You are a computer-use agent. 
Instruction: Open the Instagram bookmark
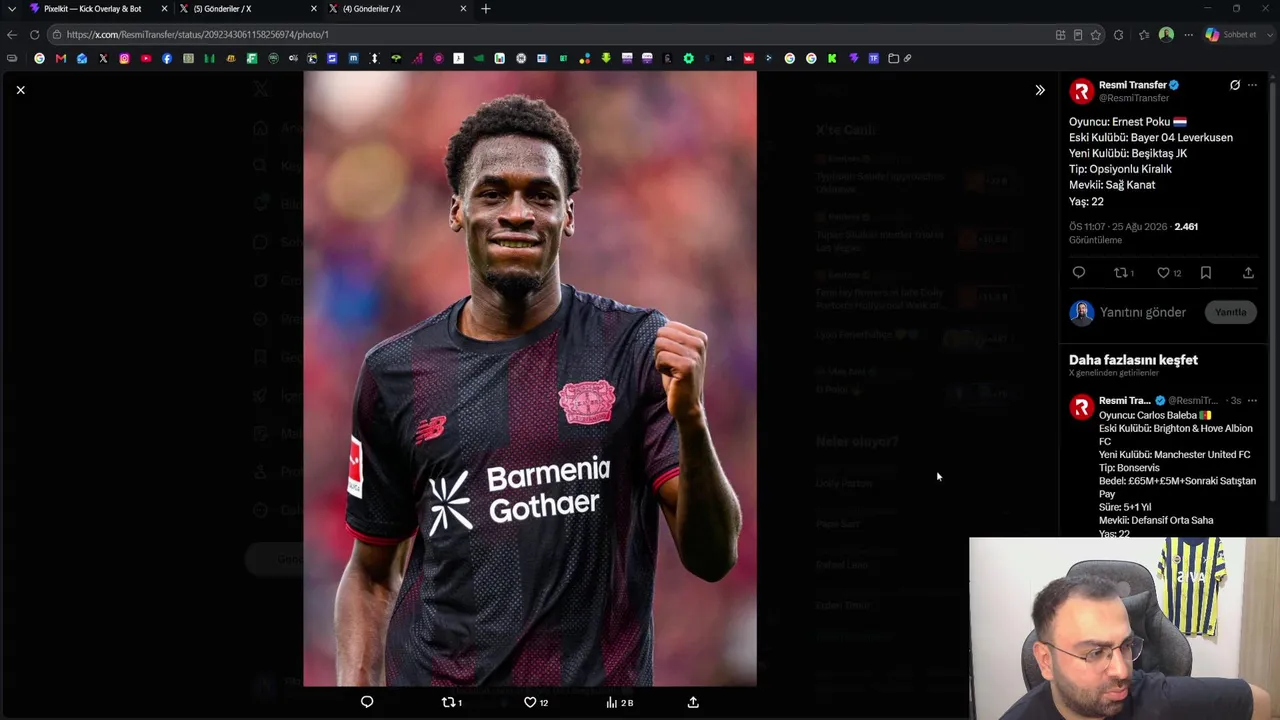(x=124, y=58)
